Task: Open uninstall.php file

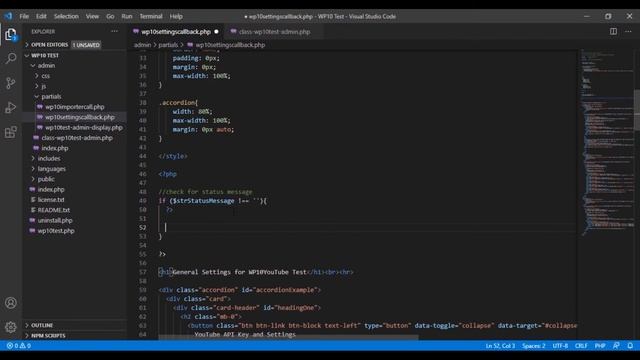Action: click(55, 220)
